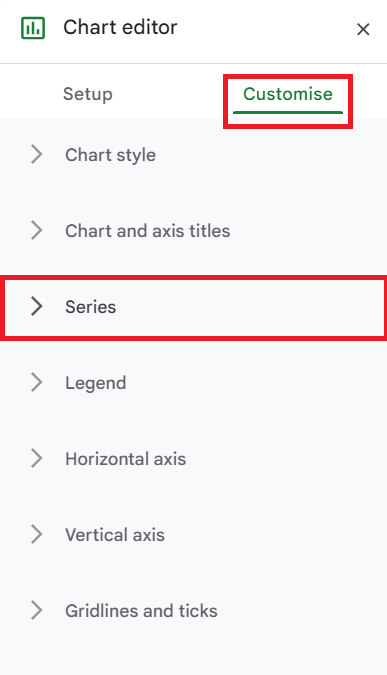Click the green Chart editor bar-chart icon

coord(33,28)
